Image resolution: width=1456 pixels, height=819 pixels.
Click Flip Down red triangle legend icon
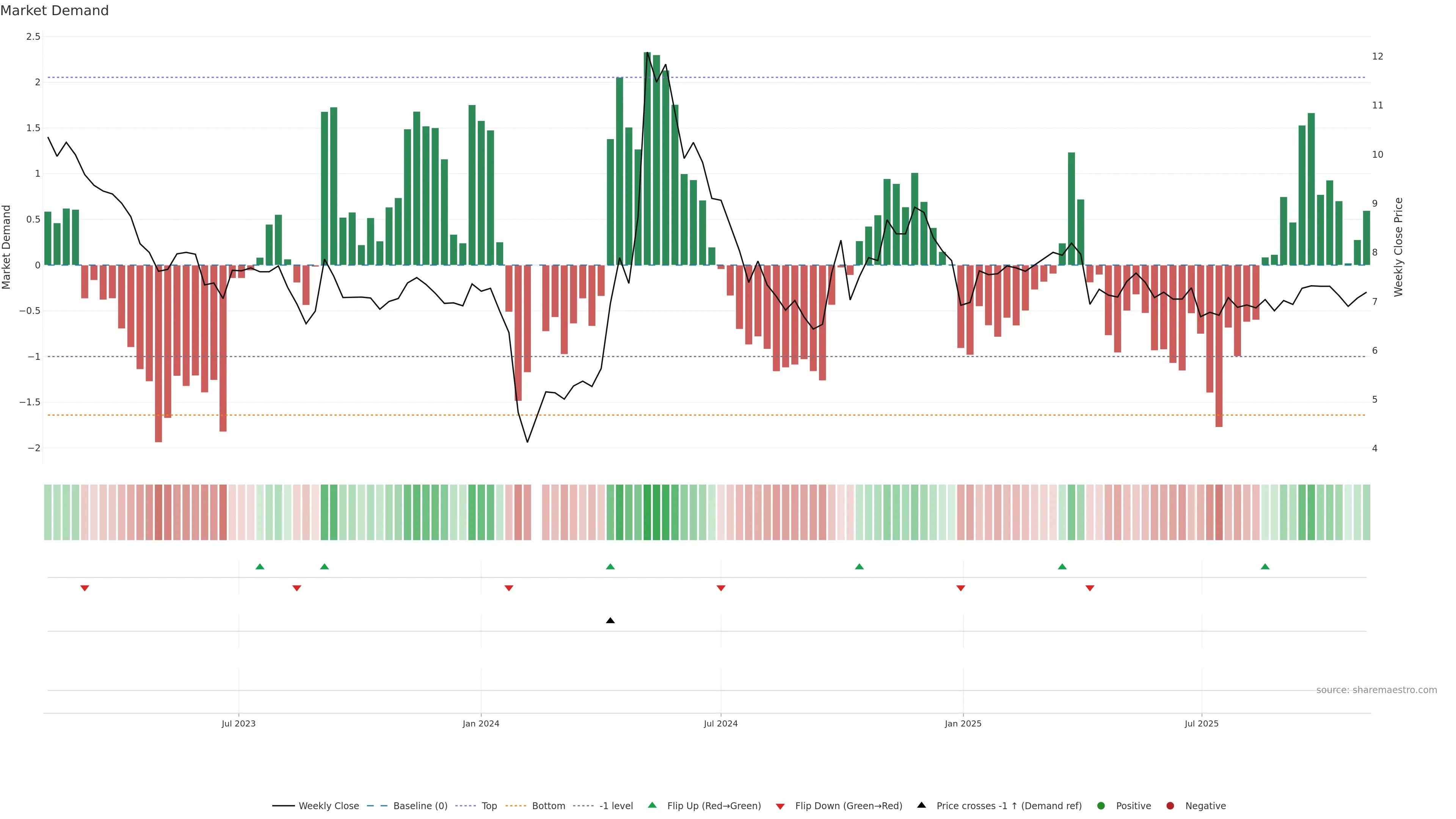(780, 806)
